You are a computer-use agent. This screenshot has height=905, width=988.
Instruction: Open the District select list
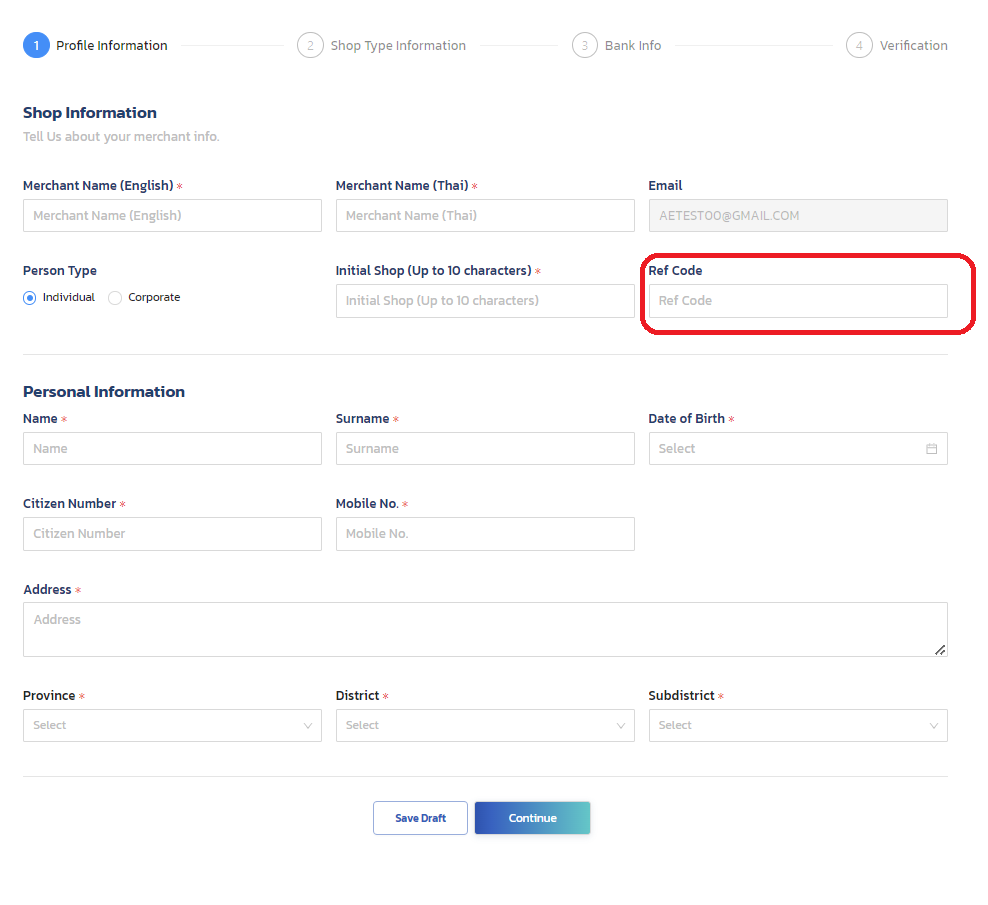coord(485,725)
